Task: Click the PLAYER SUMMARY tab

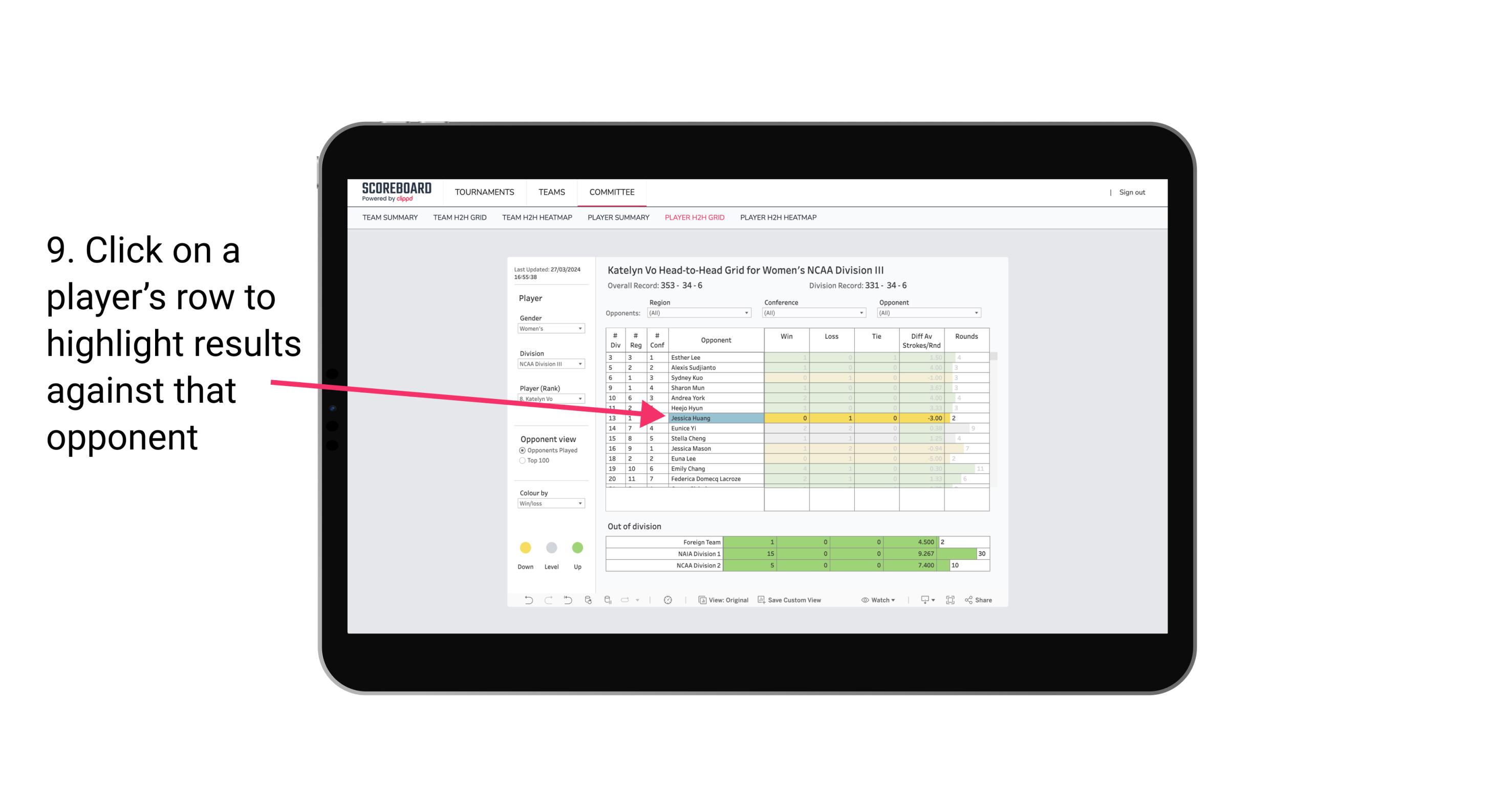Action: (x=617, y=219)
